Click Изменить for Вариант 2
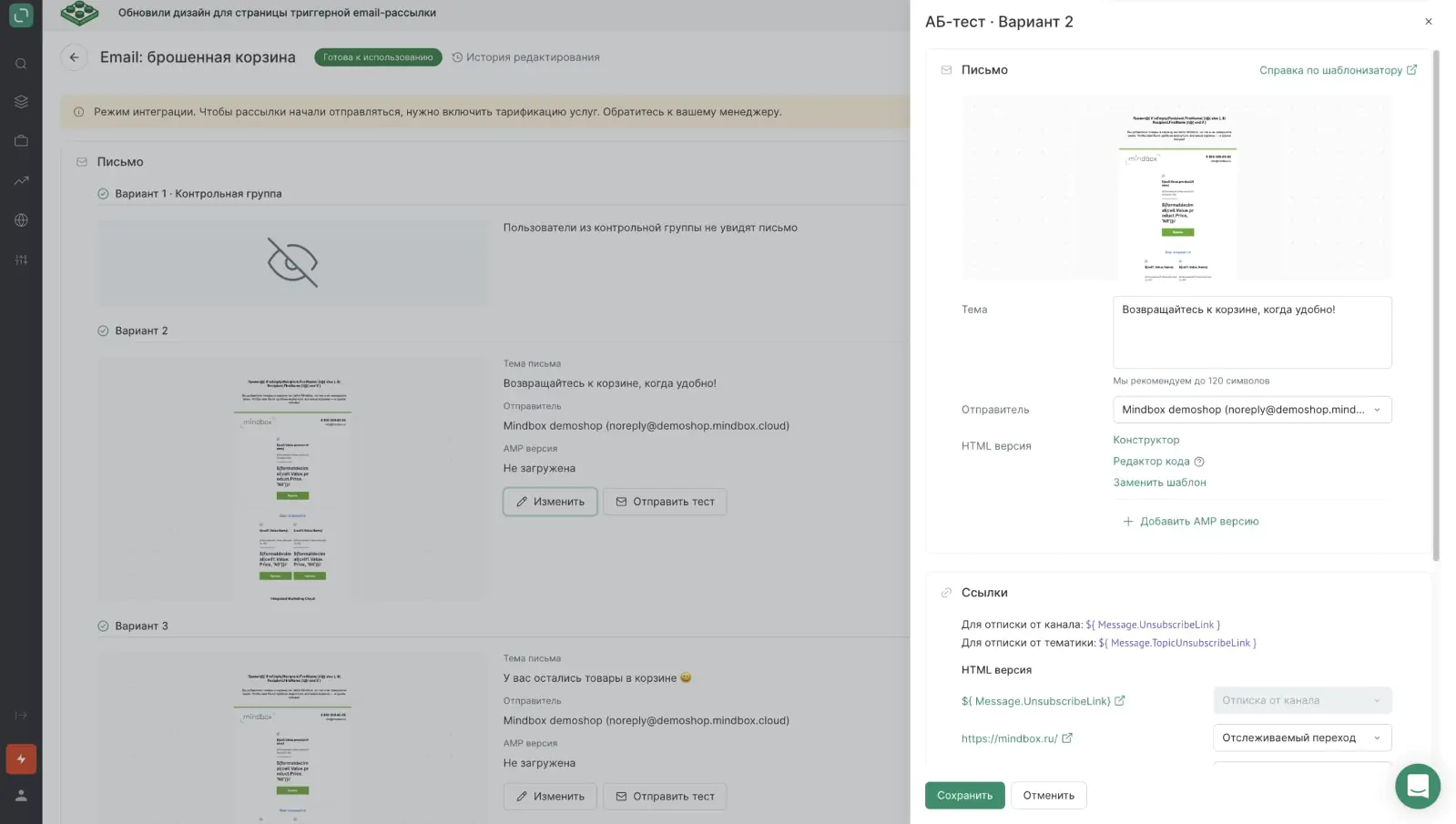This screenshot has height=824, width=1456. (550, 502)
